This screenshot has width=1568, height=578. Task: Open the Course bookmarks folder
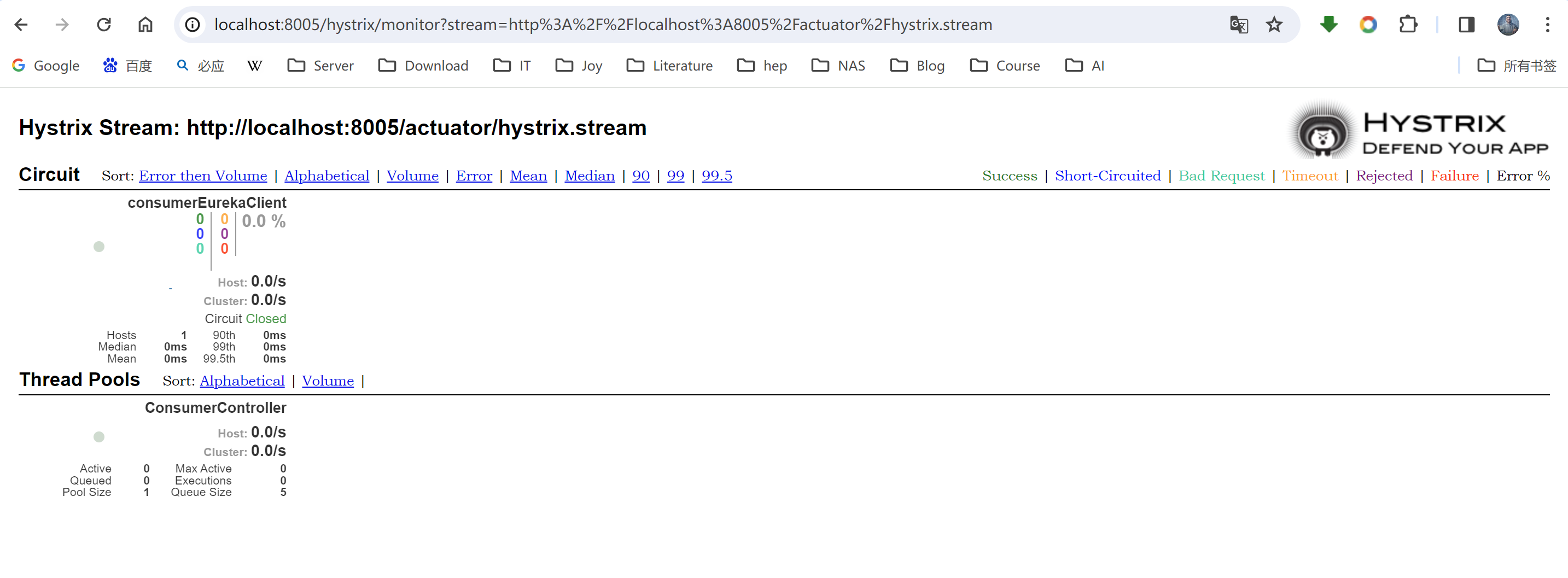1005,66
